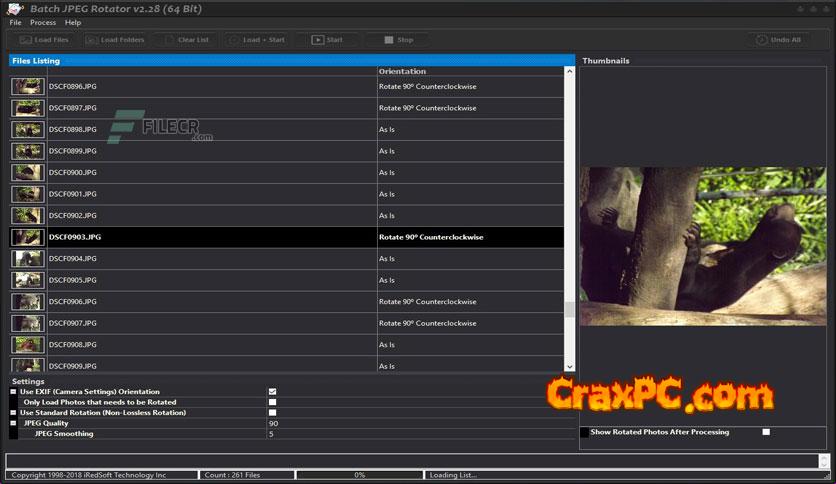This screenshot has height=484, width=836.
Task: Collapse the JPEG Quality settings group
Action: (13, 423)
